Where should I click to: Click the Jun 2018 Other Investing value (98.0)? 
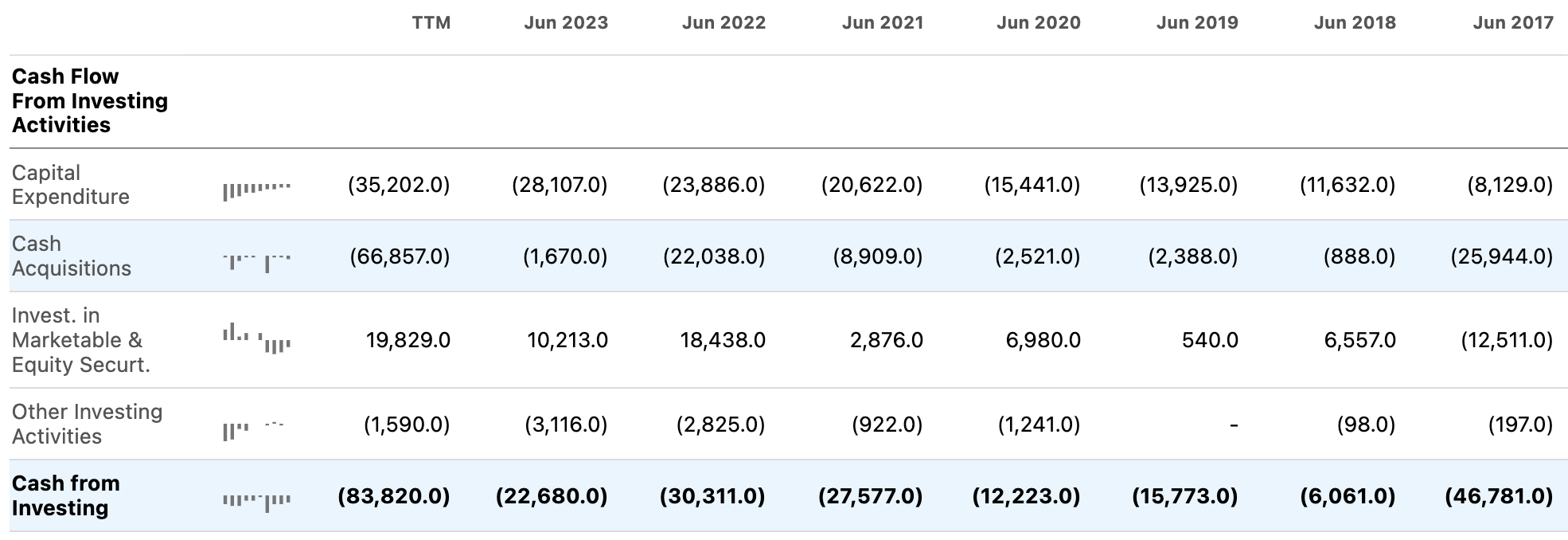(x=1366, y=425)
